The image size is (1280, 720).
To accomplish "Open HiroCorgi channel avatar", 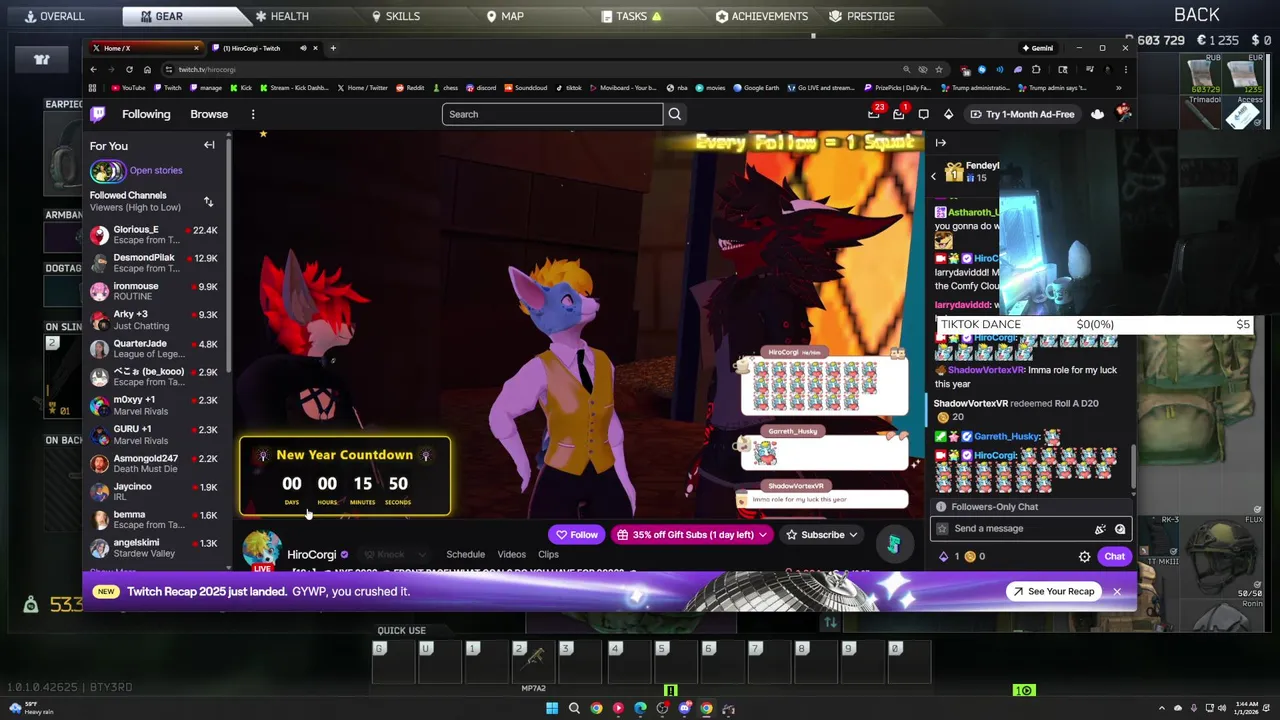I will click(262, 550).
